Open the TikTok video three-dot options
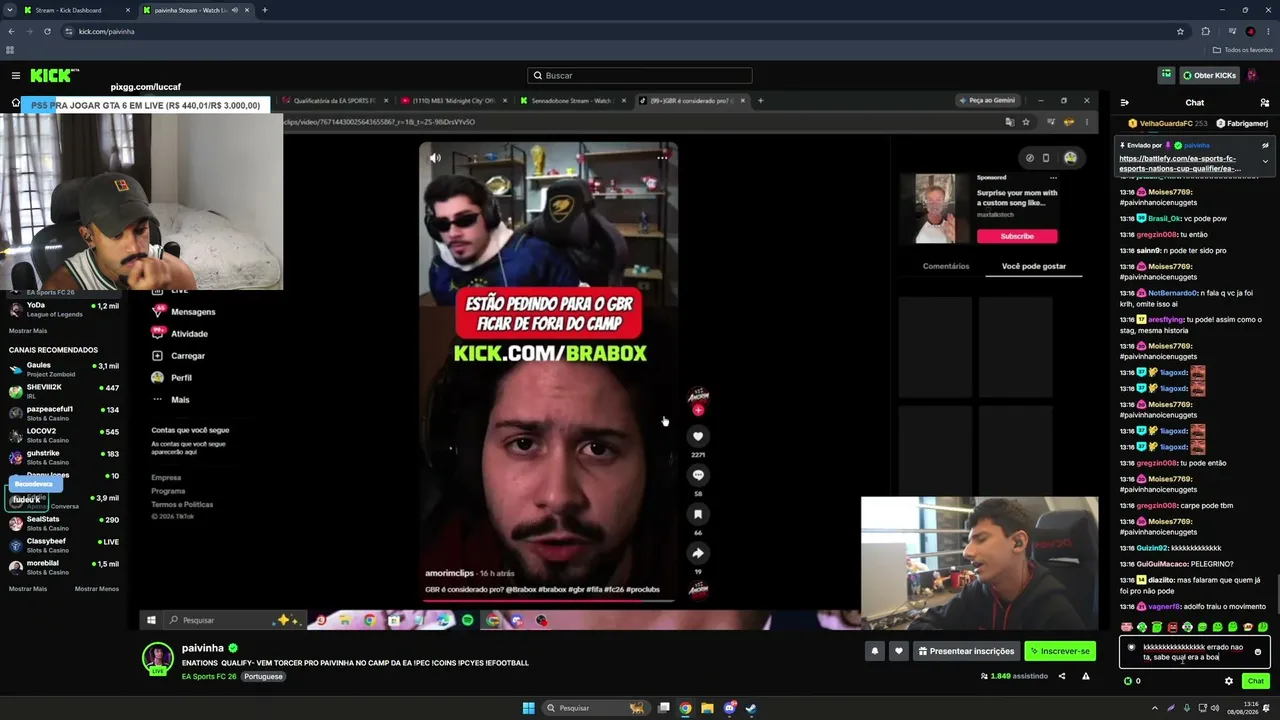 point(662,157)
